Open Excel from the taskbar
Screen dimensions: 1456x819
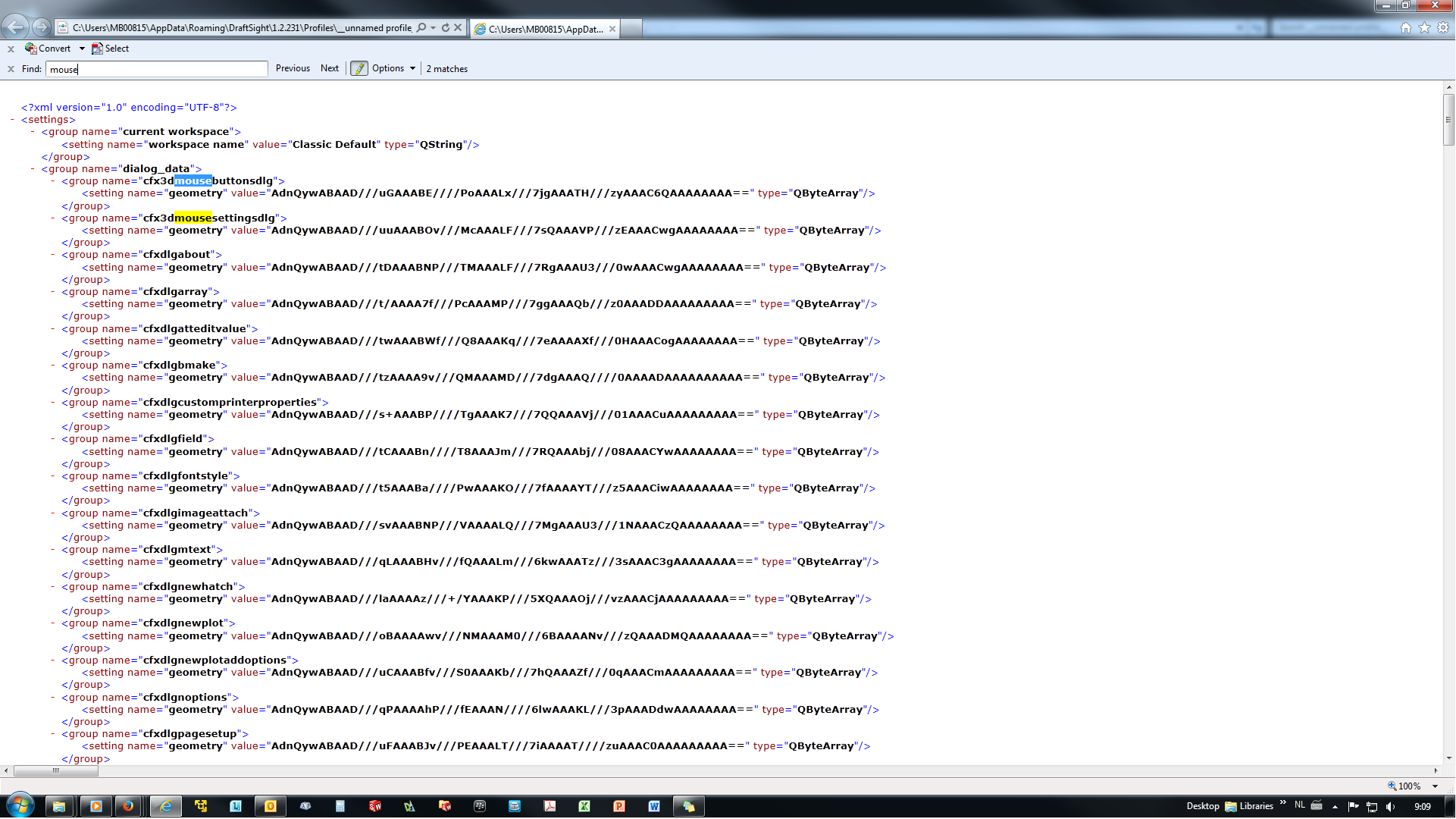point(584,806)
